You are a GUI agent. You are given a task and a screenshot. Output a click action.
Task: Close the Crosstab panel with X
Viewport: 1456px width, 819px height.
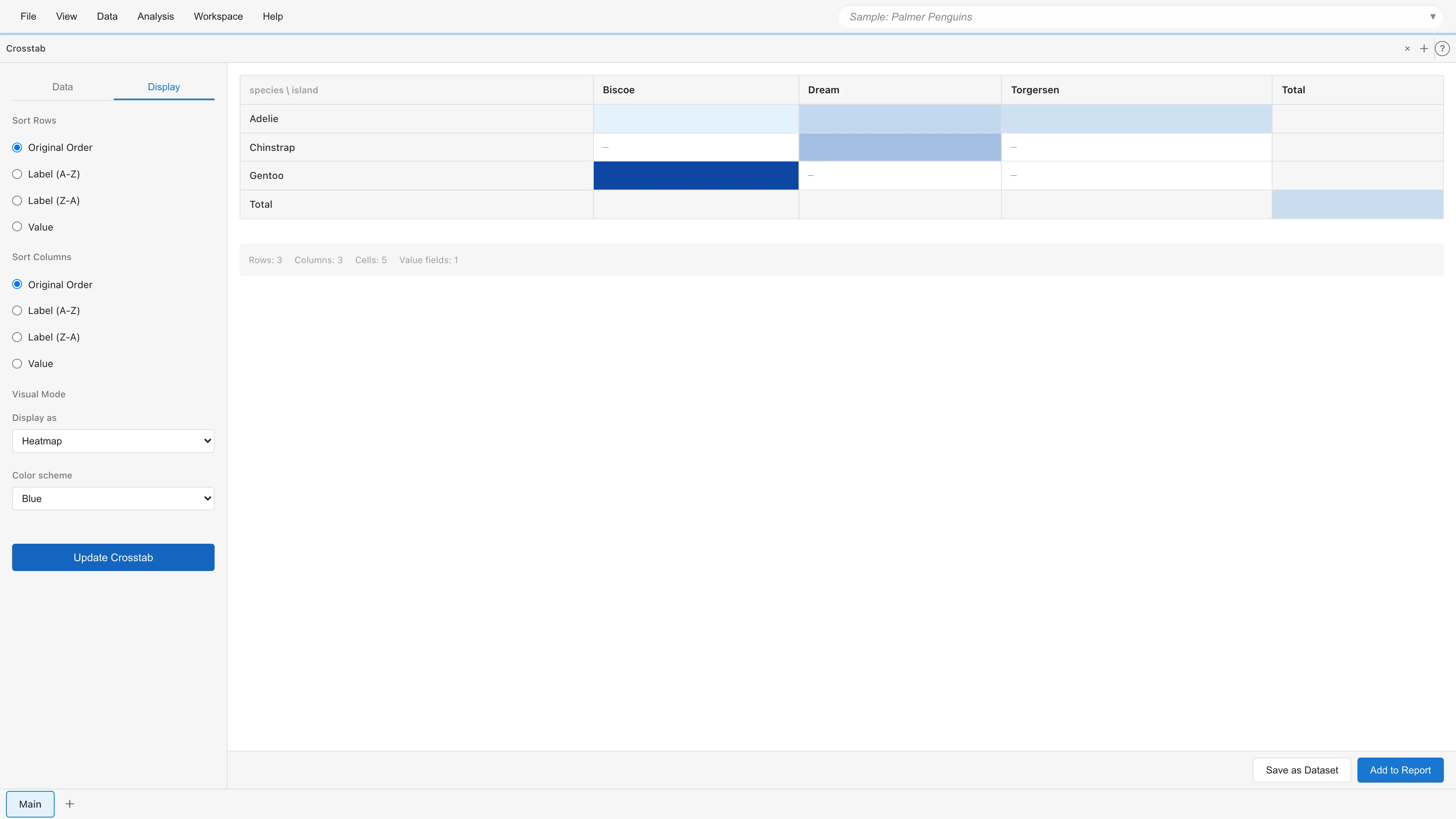pyautogui.click(x=1407, y=49)
